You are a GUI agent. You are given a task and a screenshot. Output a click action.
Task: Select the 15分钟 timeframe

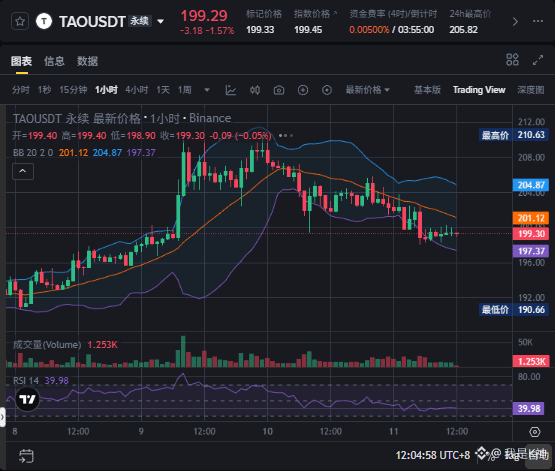tap(73, 90)
